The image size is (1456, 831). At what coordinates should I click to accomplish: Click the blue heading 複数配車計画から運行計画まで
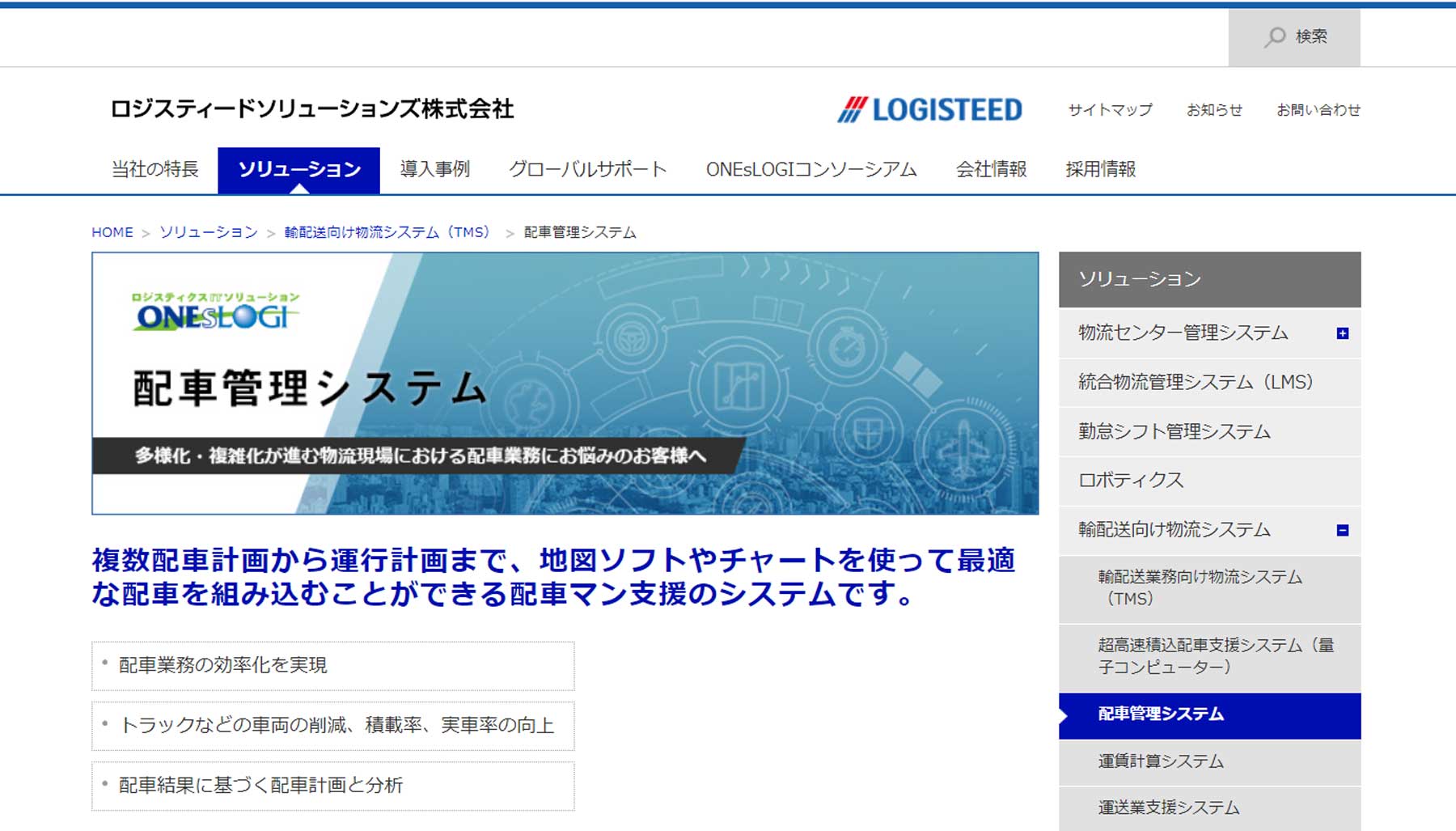[x=553, y=577]
